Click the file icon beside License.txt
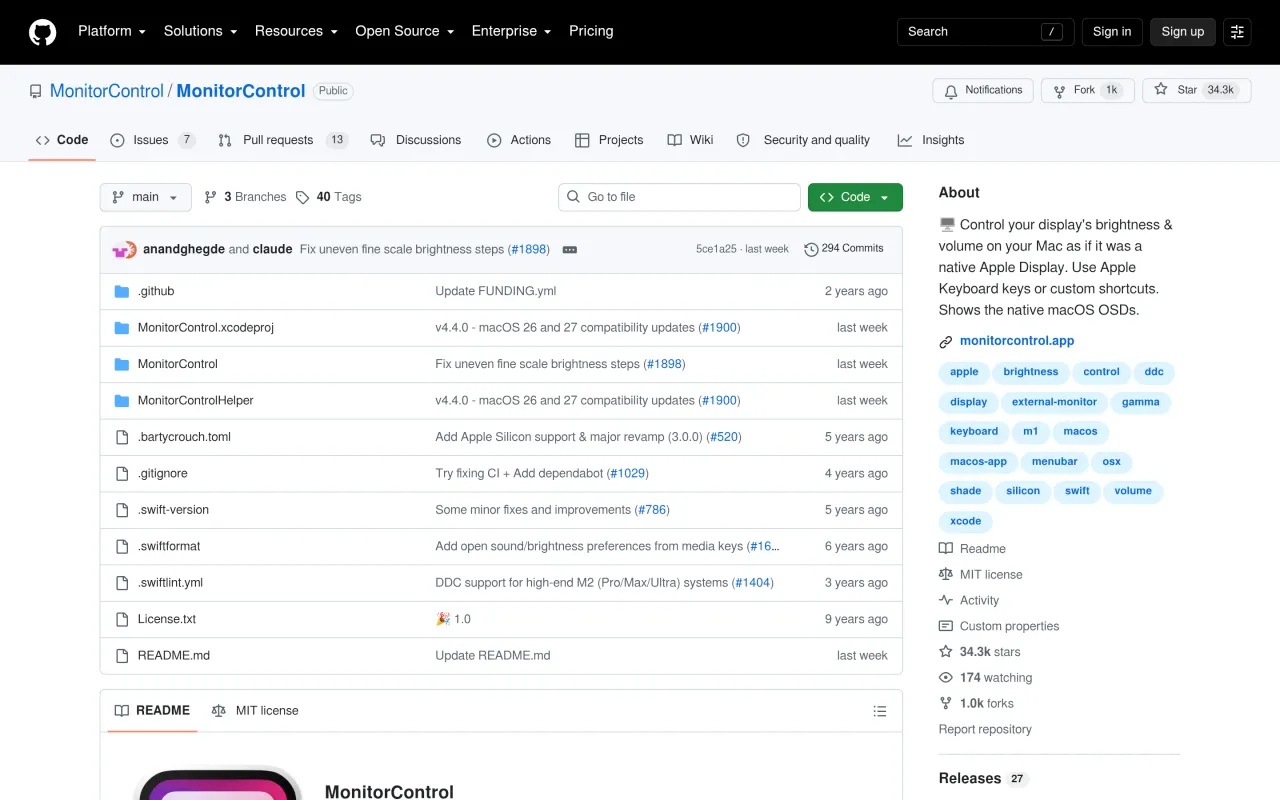 [x=122, y=619]
